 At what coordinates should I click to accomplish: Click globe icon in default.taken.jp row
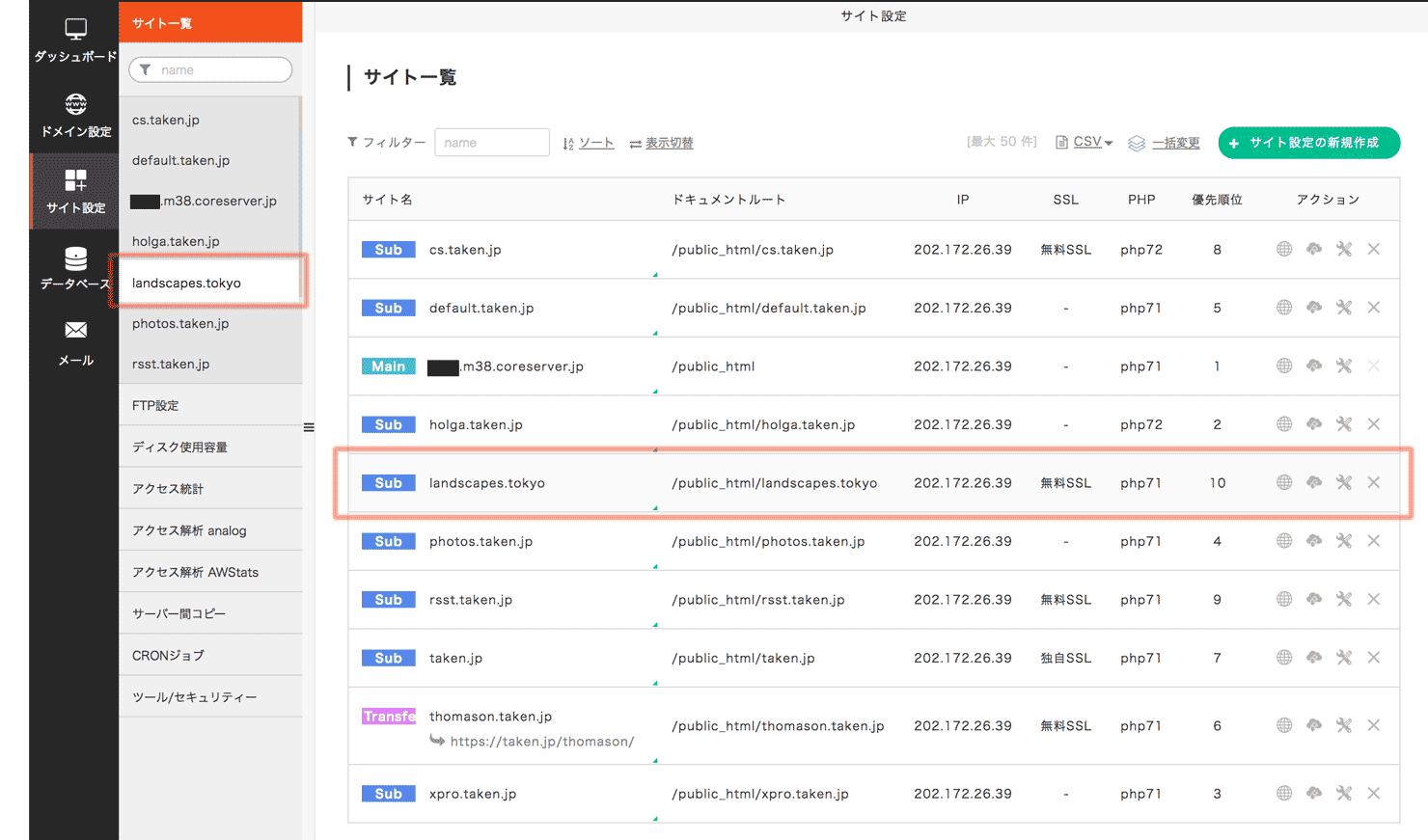(1284, 308)
